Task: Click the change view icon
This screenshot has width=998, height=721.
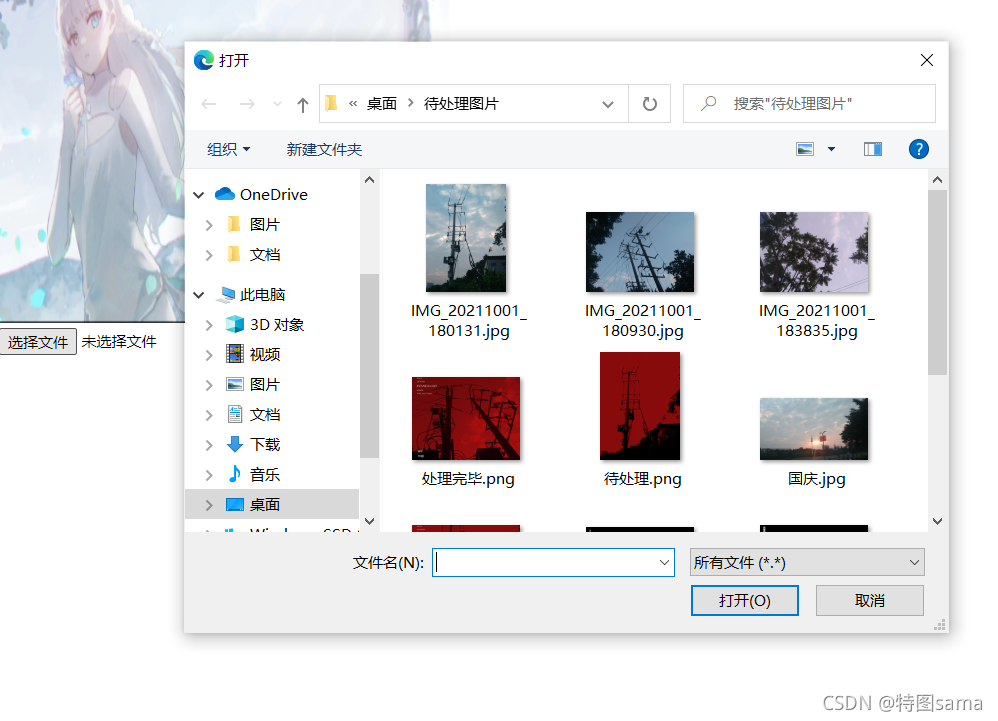Action: (x=805, y=149)
